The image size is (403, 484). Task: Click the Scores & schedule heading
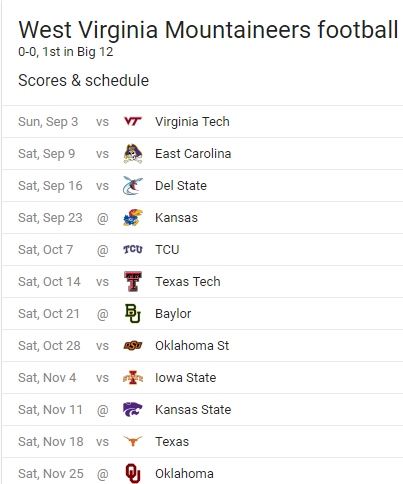(x=84, y=80)
